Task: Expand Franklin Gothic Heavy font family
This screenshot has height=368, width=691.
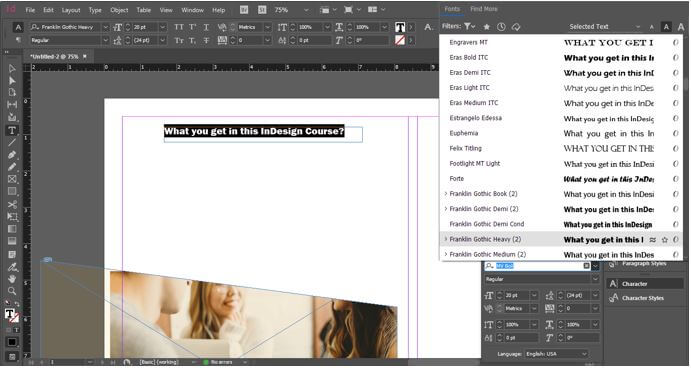Action: [446, 239]
